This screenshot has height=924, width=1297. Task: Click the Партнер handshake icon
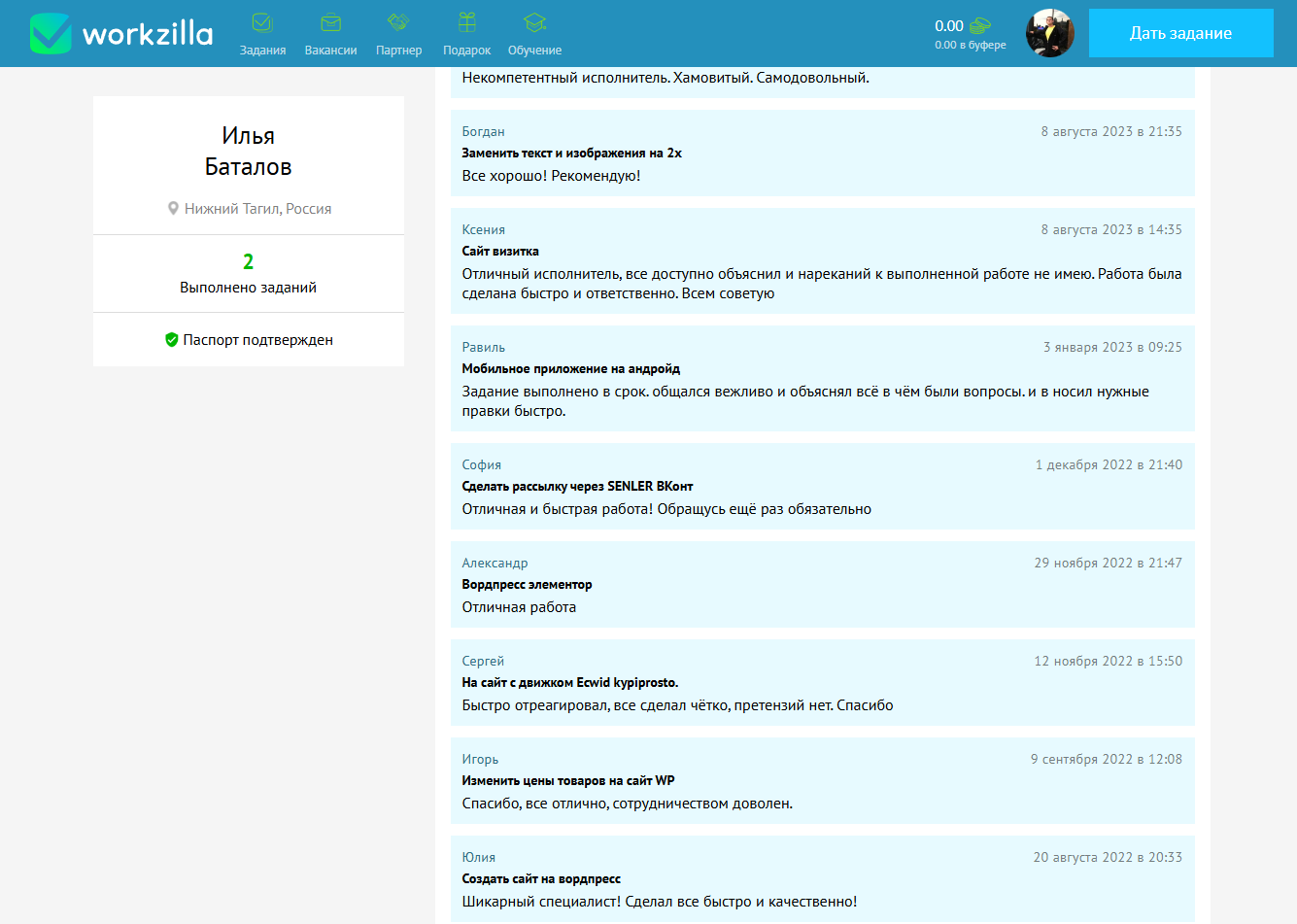(x=398, y=22)
